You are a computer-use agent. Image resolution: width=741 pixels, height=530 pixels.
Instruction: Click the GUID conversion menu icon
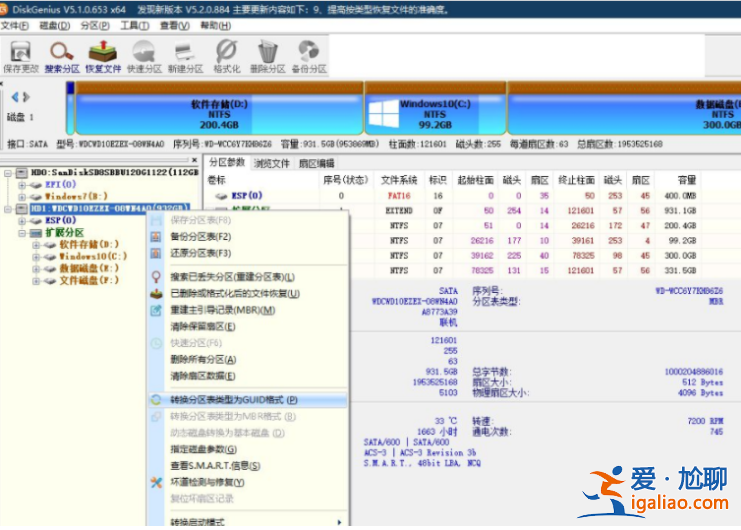(156, 400)
